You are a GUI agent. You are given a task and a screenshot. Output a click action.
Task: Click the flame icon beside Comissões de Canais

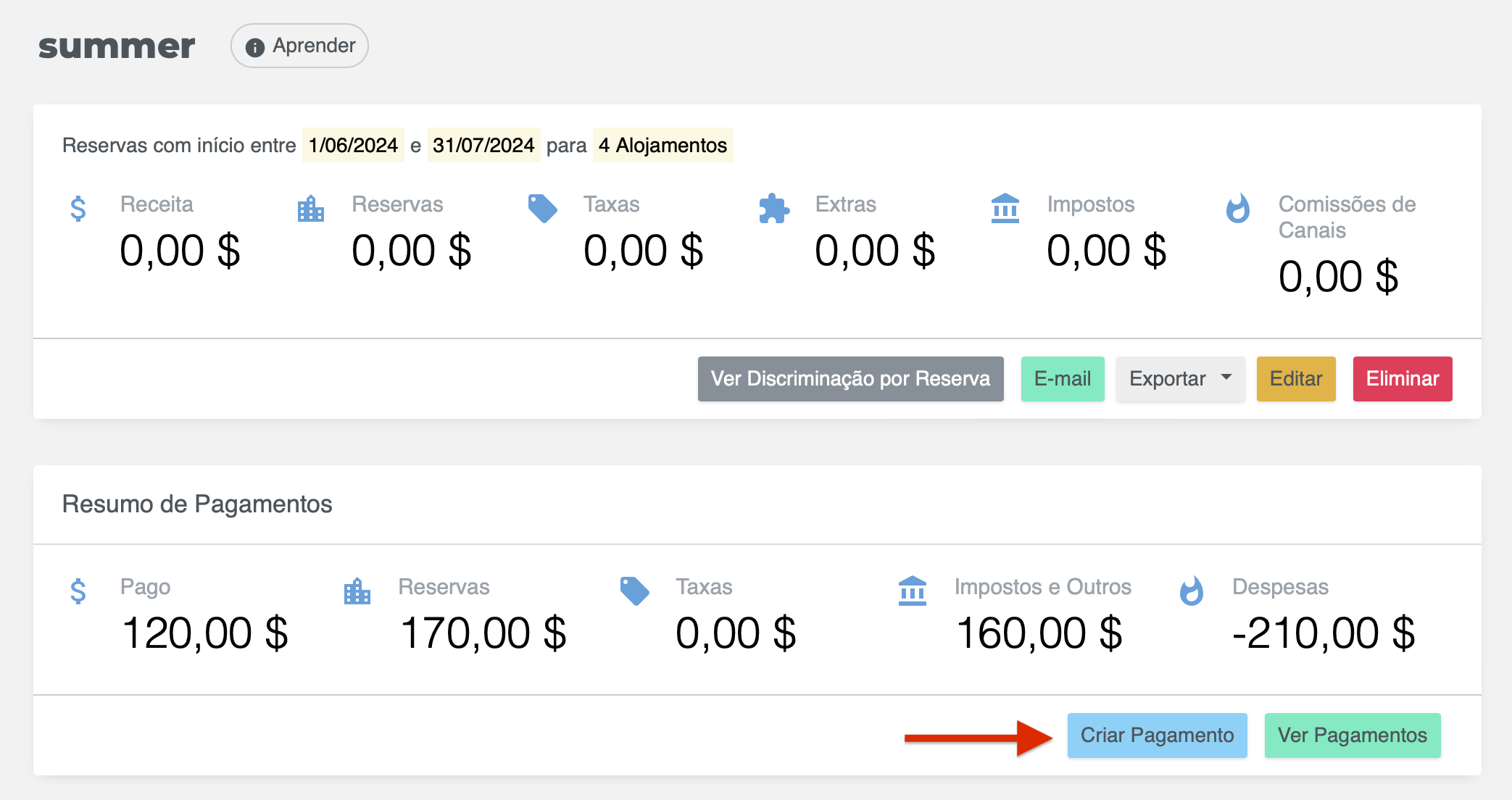click(1237, 209)
